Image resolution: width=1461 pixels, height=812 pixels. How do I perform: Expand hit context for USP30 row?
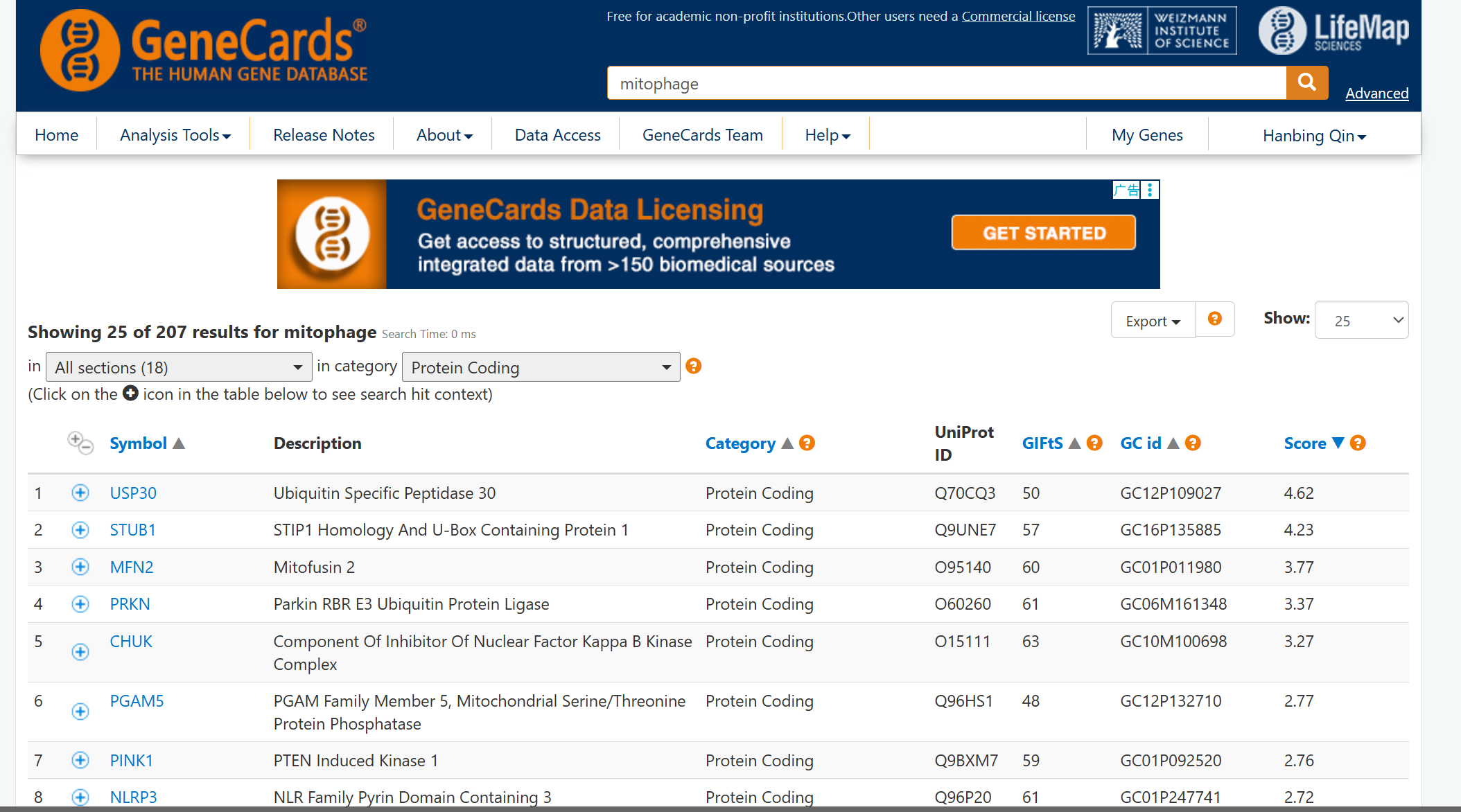click(80, 493)
